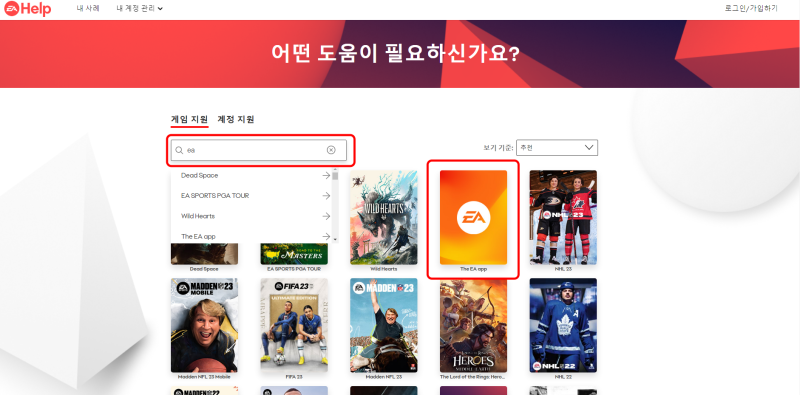The height and width of the screenshot is (395, 800).
Task: Open The Lord of the Rings: Heroes cover
Action: (473, 325)
